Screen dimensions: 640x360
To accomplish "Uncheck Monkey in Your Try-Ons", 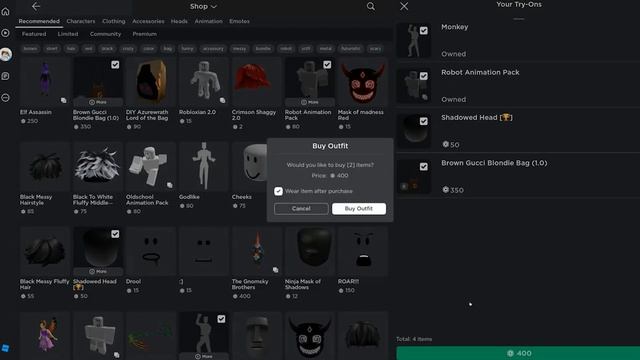I will [424, 31].
